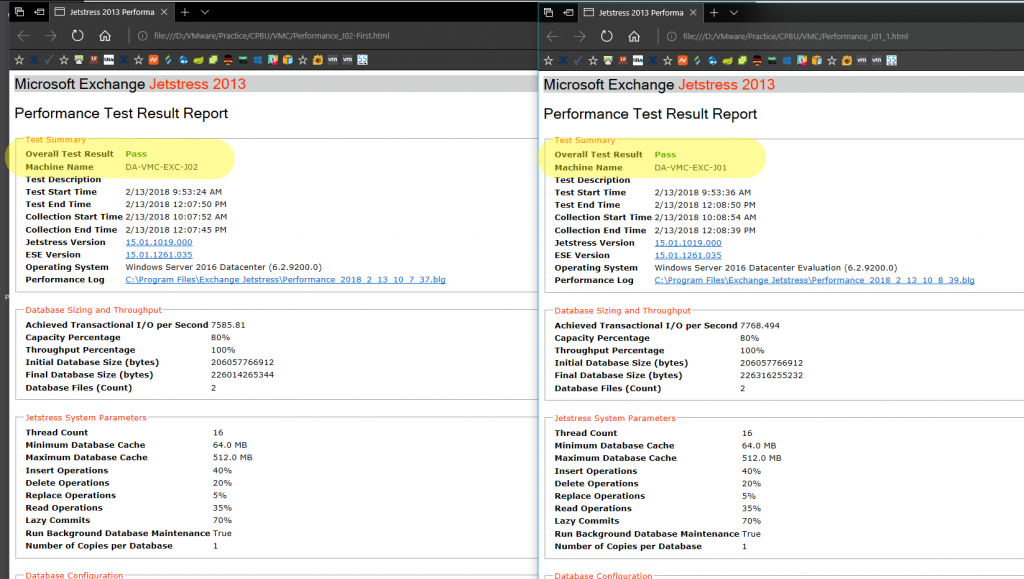Open Jetstress Version 15.01.1019.000 link, left report
Screen dimensions: 1024x579
pos(158,242)
